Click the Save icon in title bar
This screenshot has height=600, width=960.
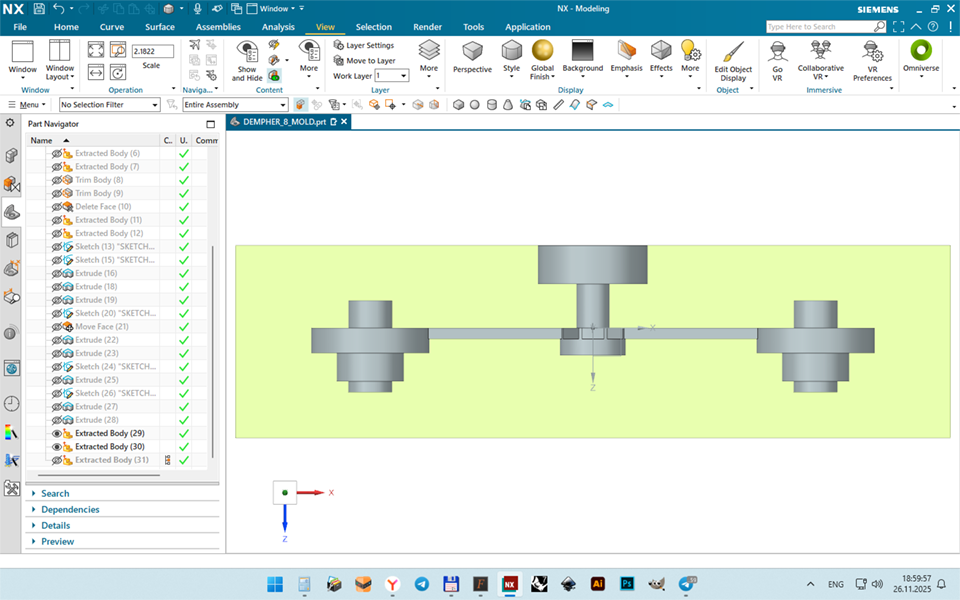[39, 9]
